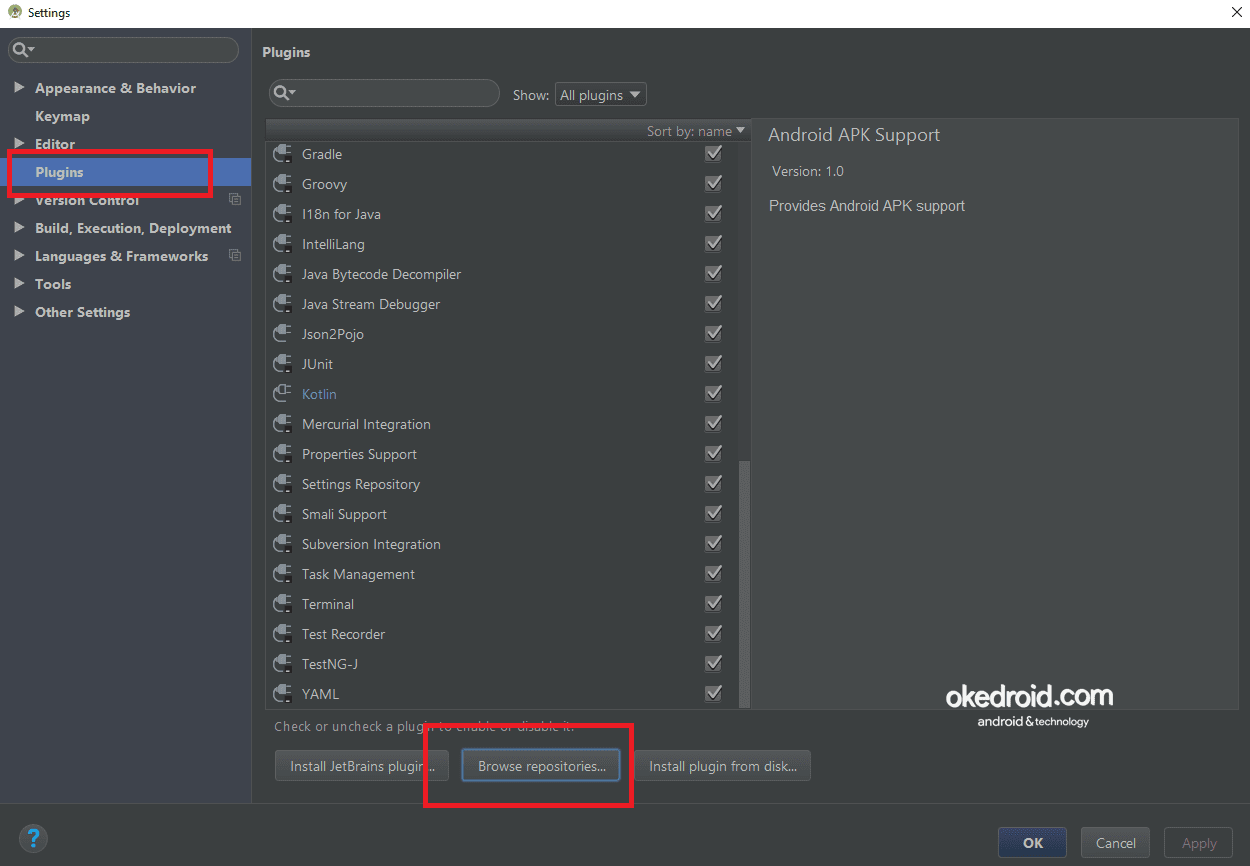This screenshot has height=866, width=1250.
Task: Uncheck the Json2Pojo plugin
Action: coord(713,333)
